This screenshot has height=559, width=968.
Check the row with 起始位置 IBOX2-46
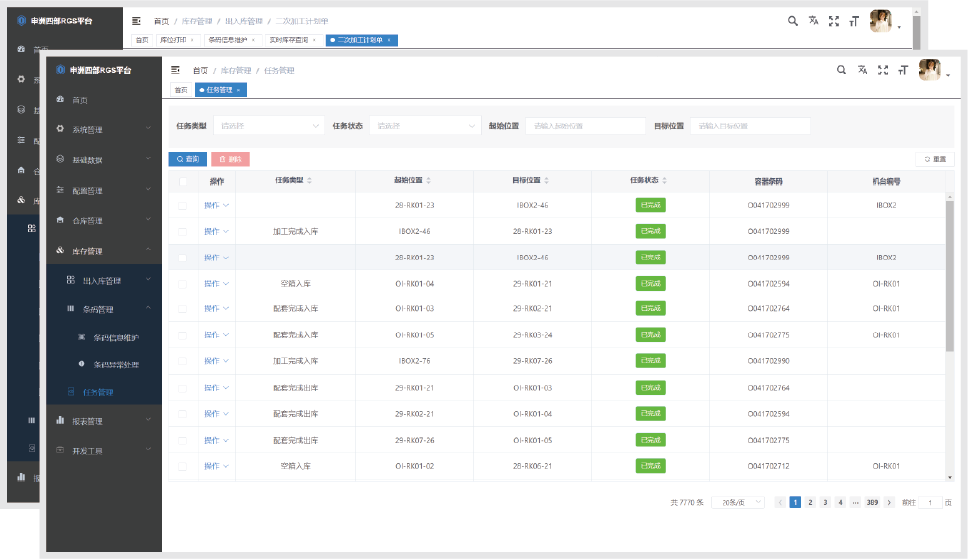pos(182,232)
